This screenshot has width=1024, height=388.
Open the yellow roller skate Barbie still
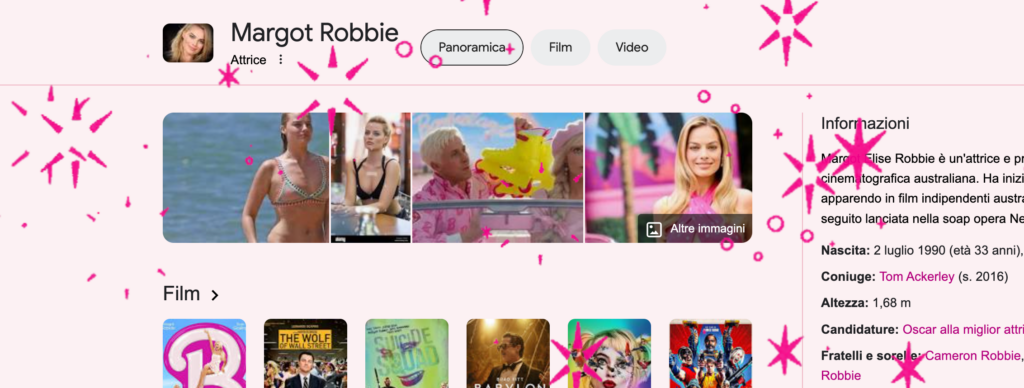(498, 178)
